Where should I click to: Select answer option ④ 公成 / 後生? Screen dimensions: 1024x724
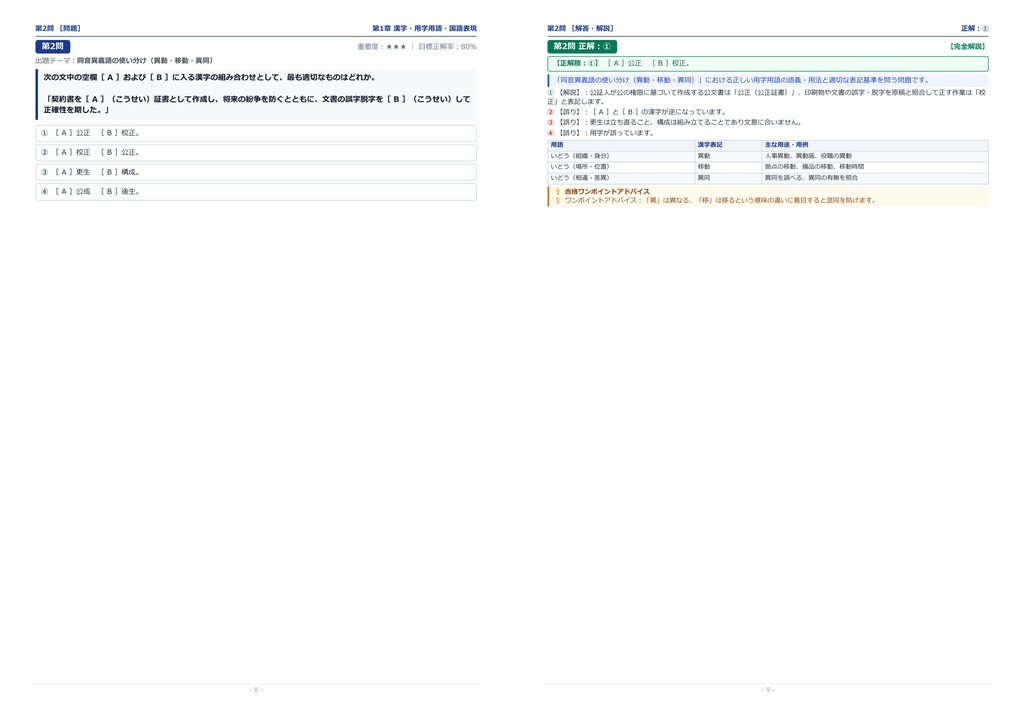pyautogui.click(x=256, y=192)
